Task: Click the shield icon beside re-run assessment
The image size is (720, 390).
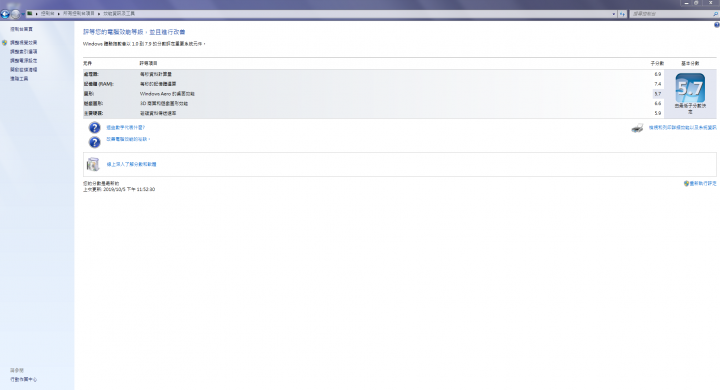Action: pyautogui.click(x=686, y=183)
